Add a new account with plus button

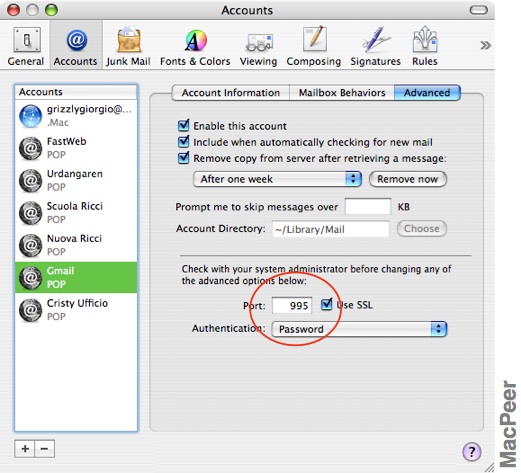pos(25,449)
